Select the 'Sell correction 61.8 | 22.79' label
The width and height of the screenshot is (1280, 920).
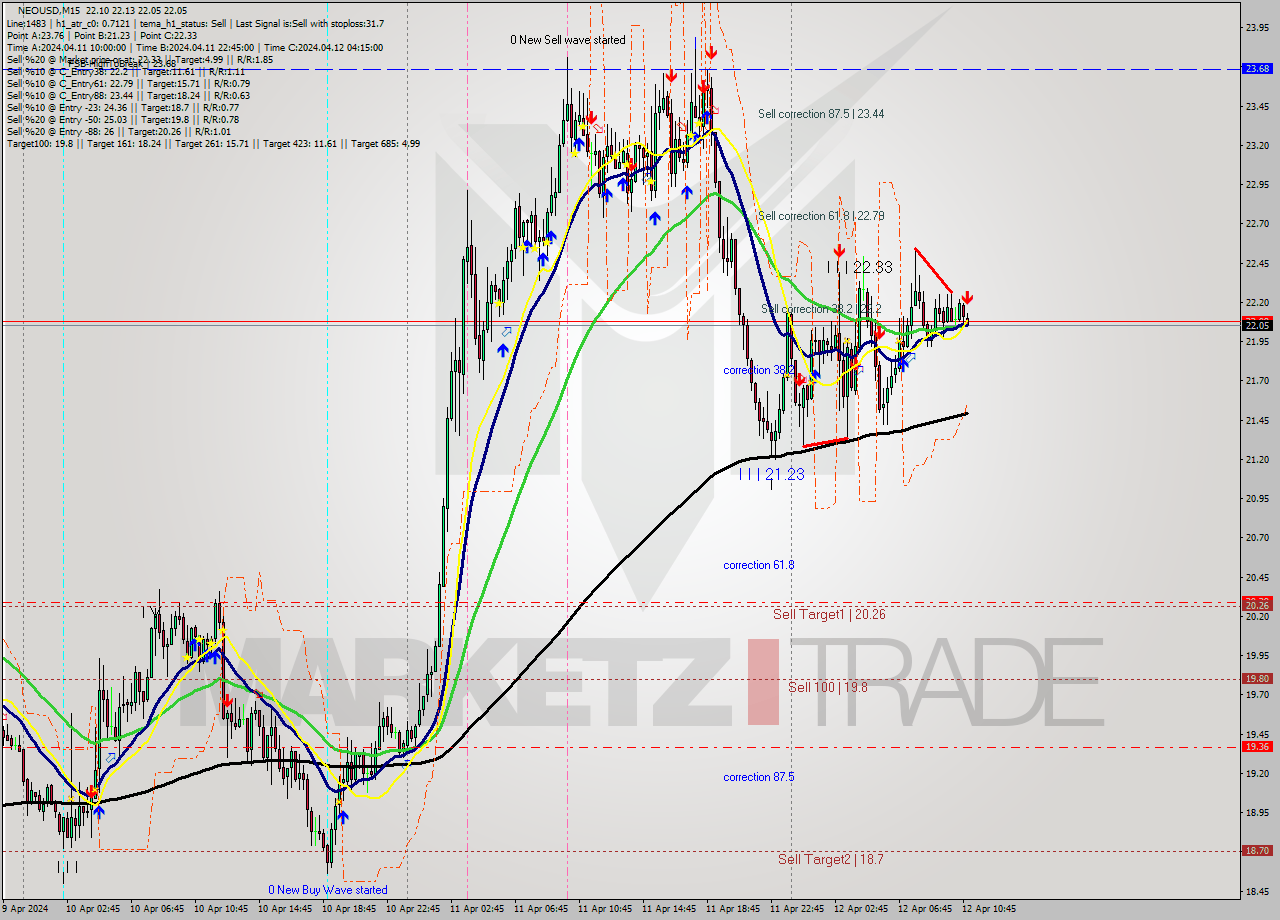pos(821,216)
